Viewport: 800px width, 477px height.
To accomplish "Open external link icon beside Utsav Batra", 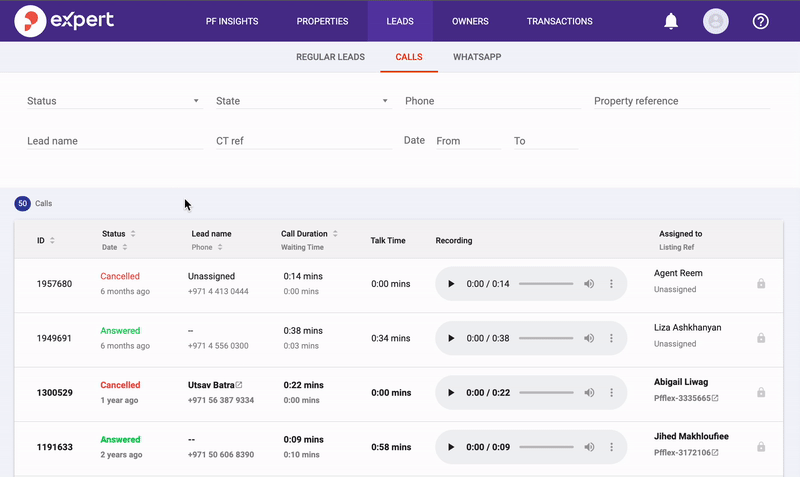I will click(239, 385).
